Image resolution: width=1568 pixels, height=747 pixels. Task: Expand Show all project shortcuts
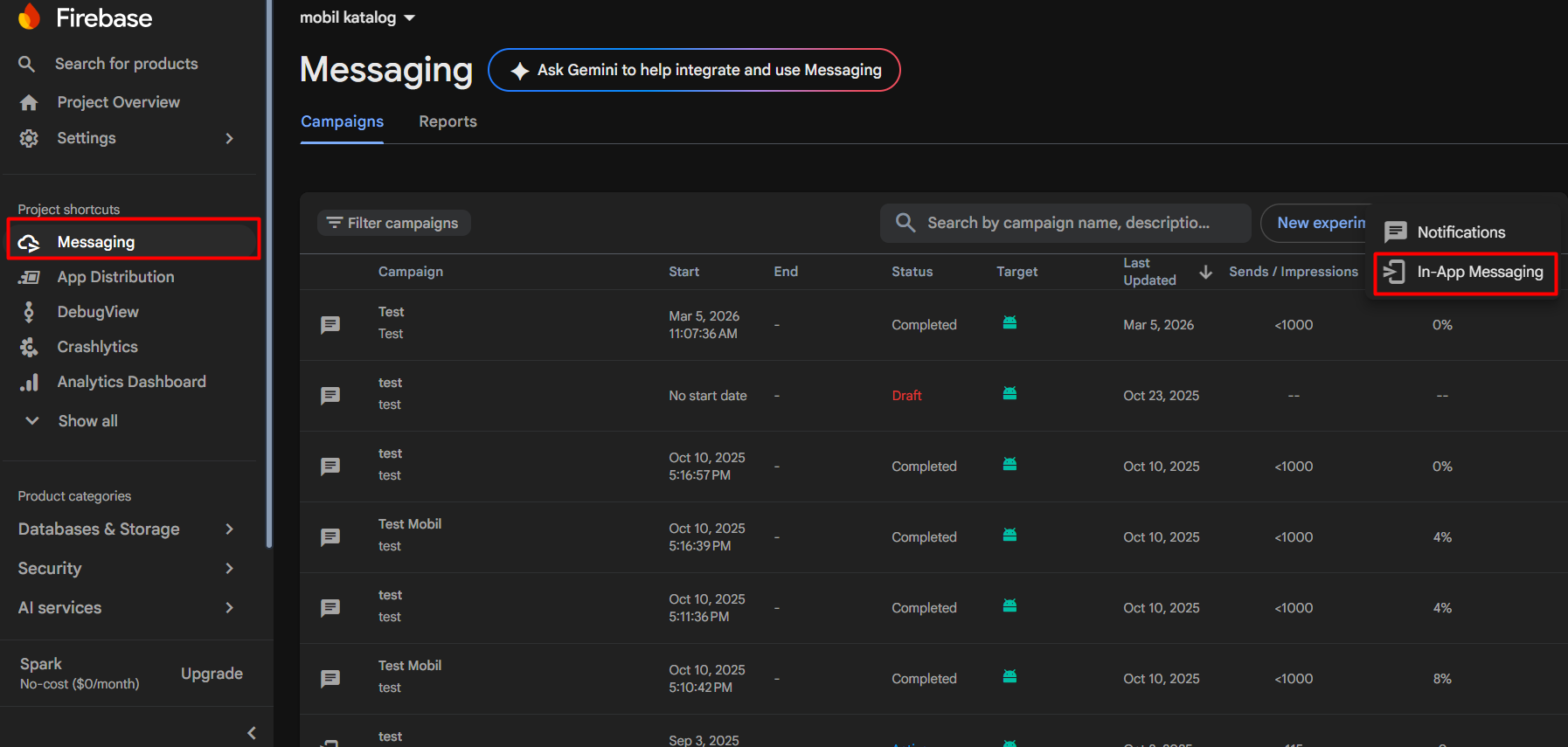click(72, 421)
